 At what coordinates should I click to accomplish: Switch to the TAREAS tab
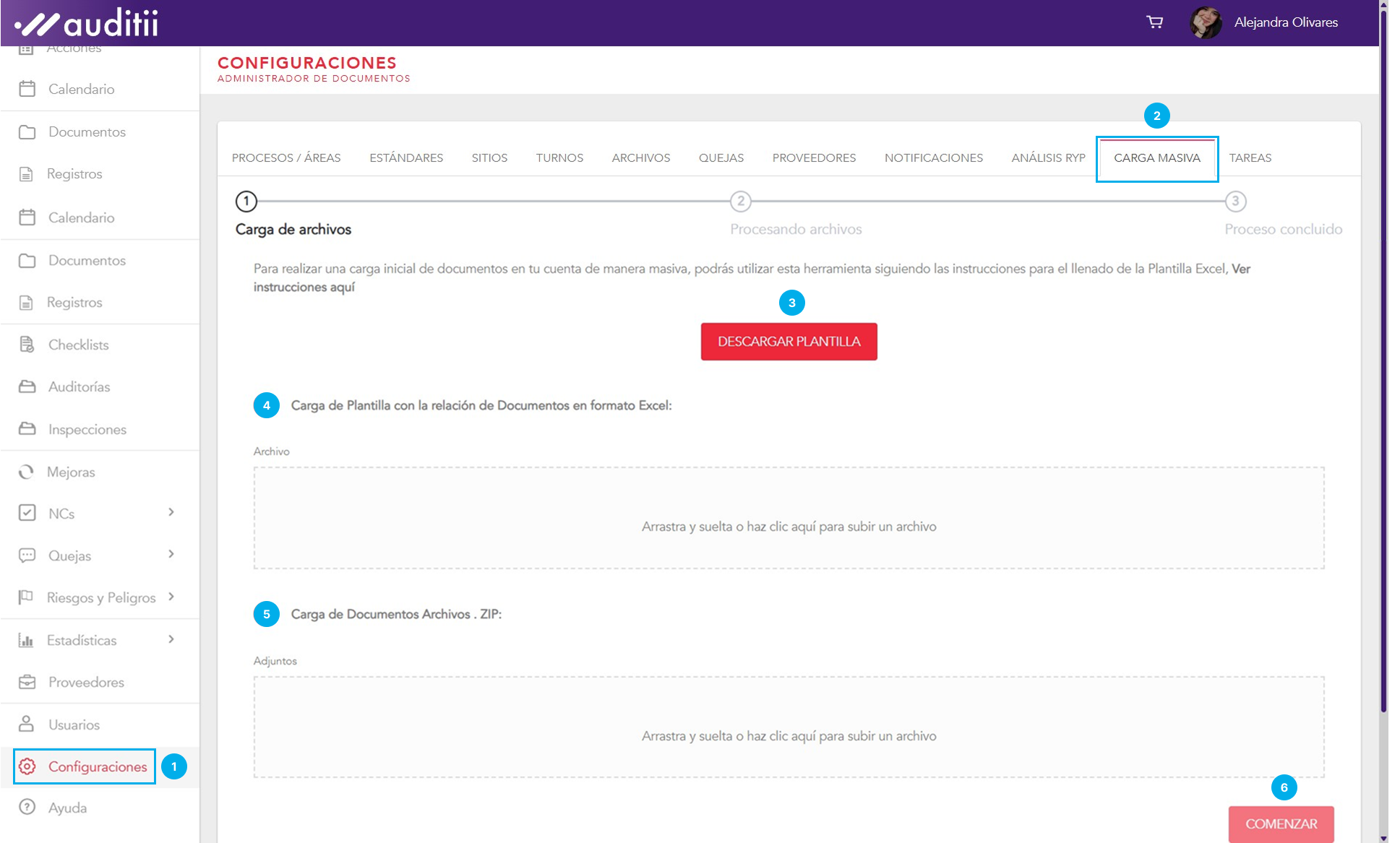point(1250,157)
